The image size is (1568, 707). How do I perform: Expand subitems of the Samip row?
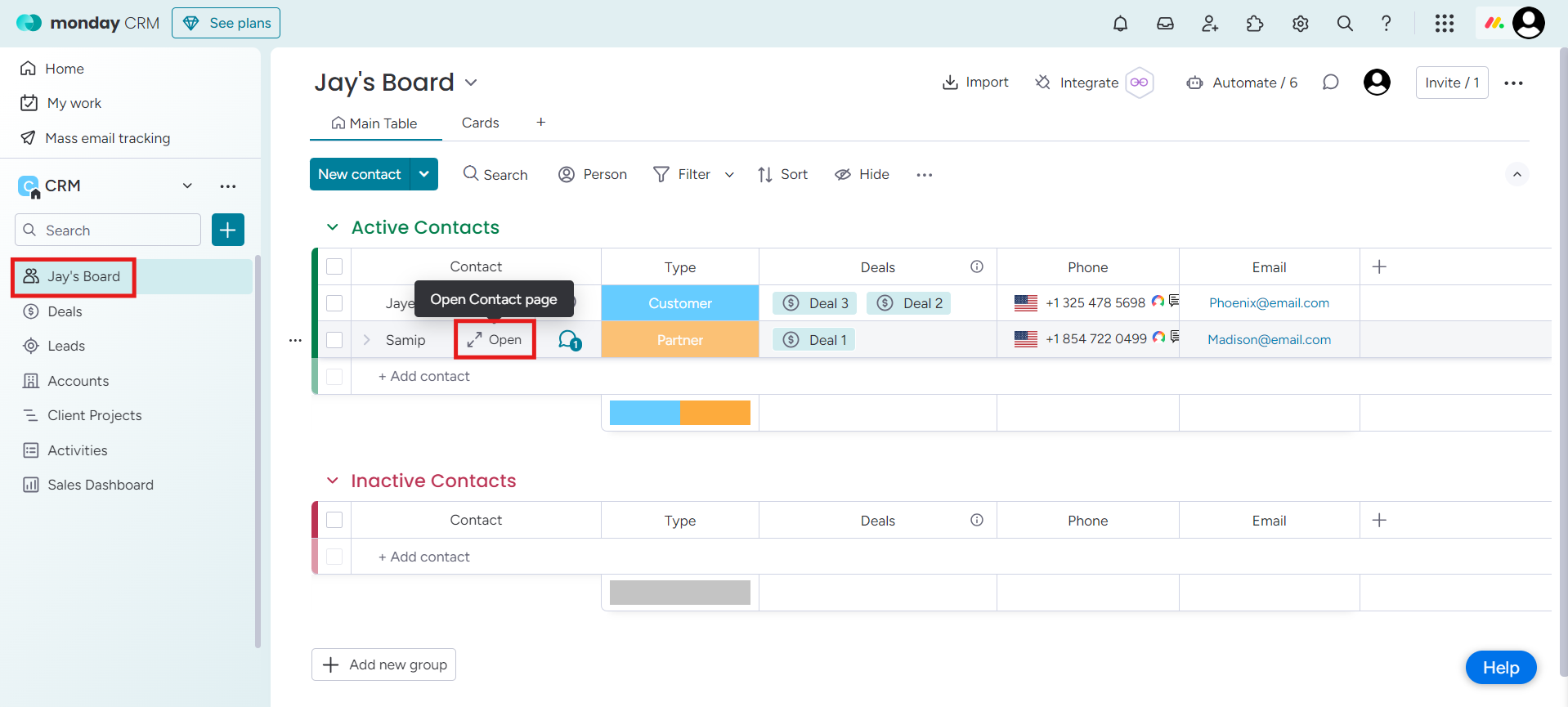point(366,340)
